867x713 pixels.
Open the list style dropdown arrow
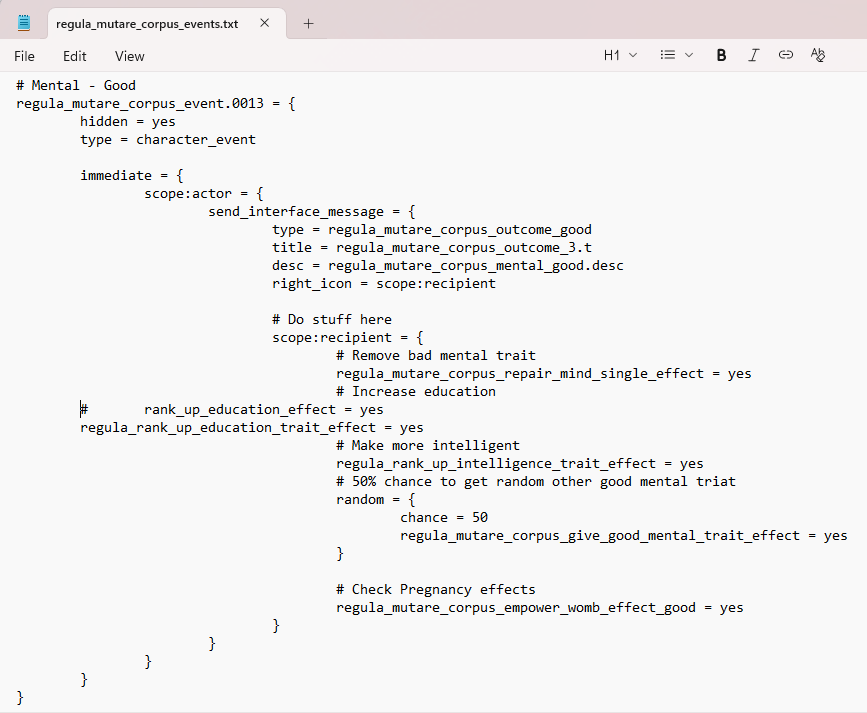(689, 55)
